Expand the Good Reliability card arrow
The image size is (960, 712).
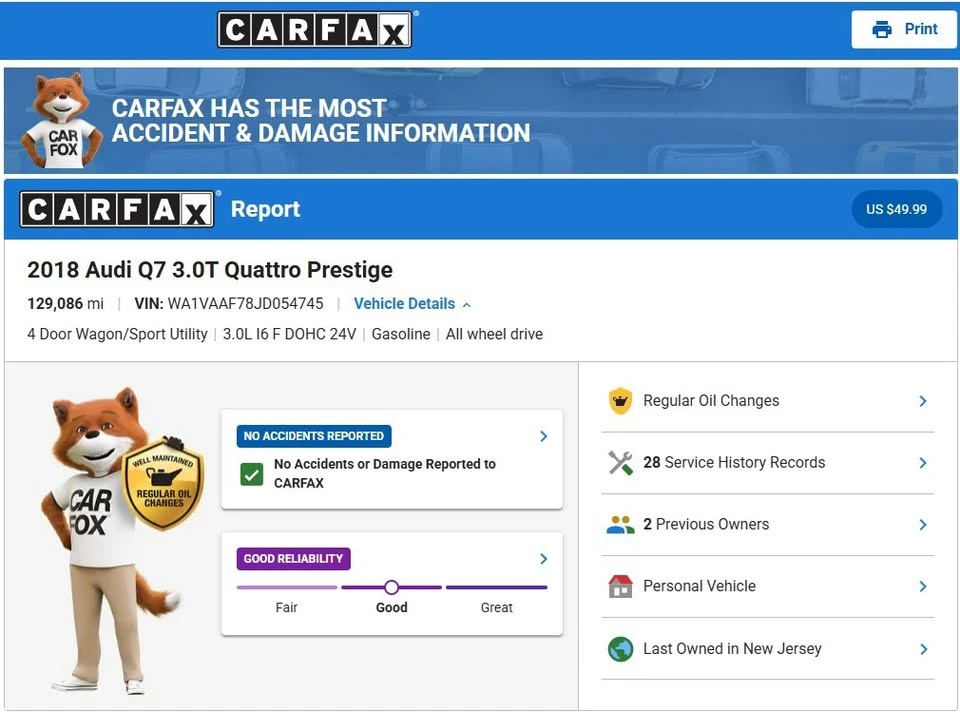click(544, 558)
